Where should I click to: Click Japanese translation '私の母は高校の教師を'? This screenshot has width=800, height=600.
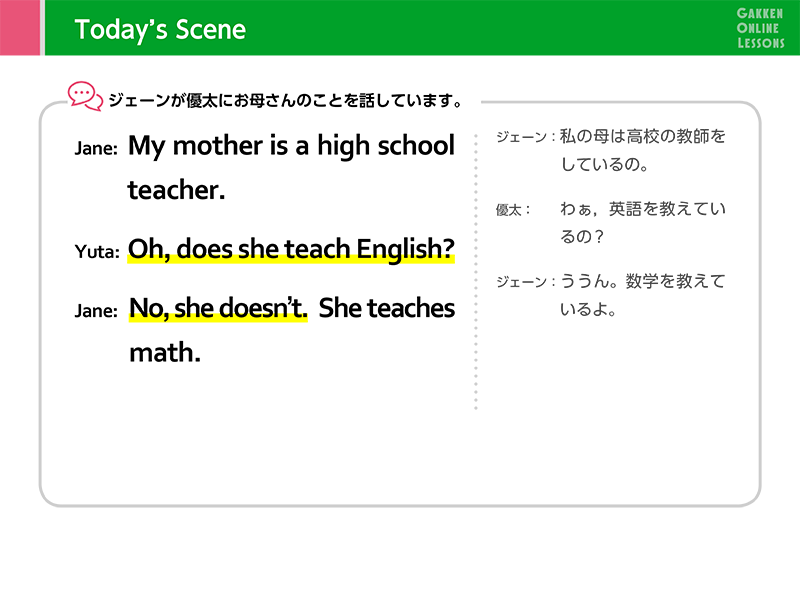click(643, 136)
